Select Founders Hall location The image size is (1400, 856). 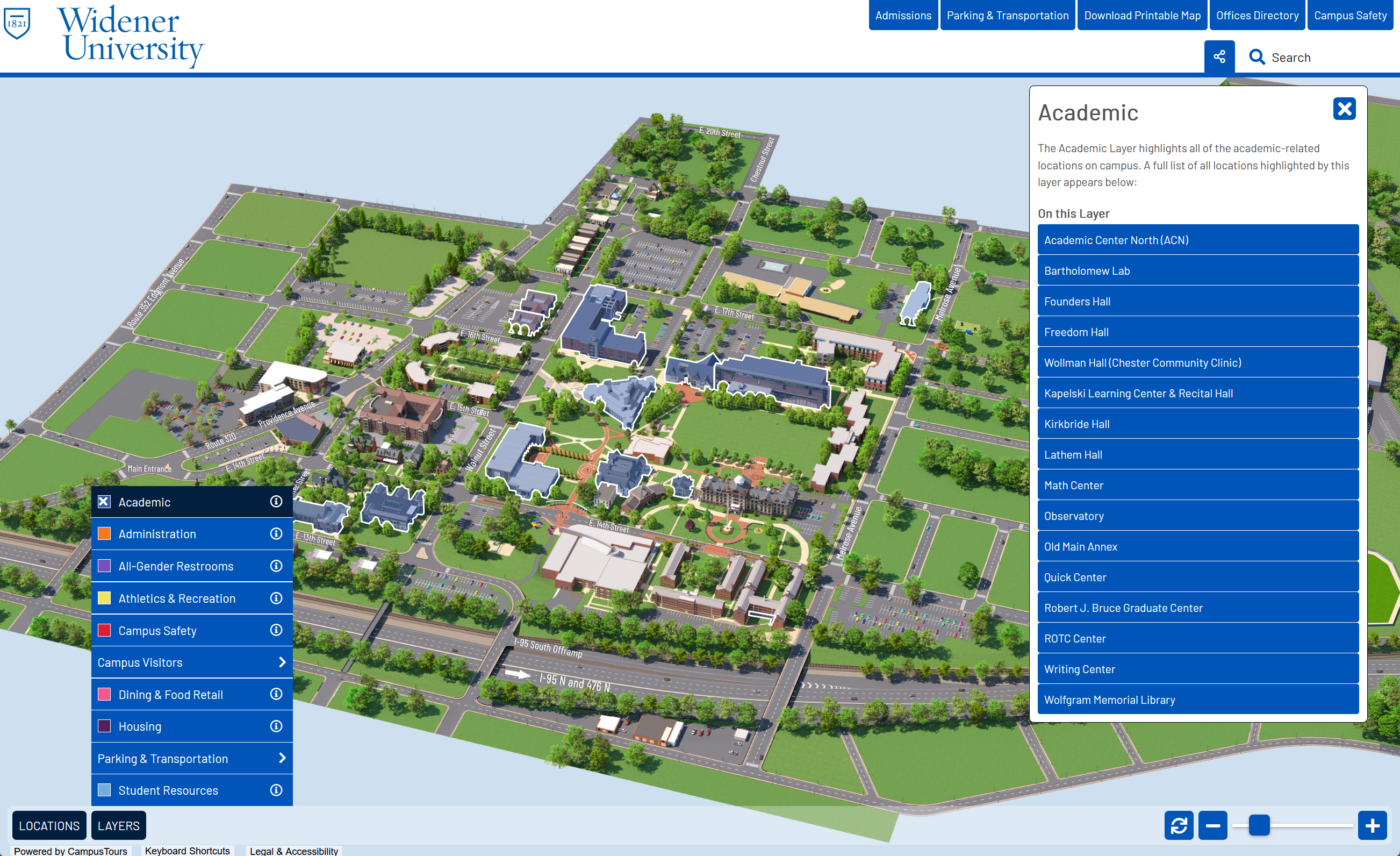[1198, 301]
